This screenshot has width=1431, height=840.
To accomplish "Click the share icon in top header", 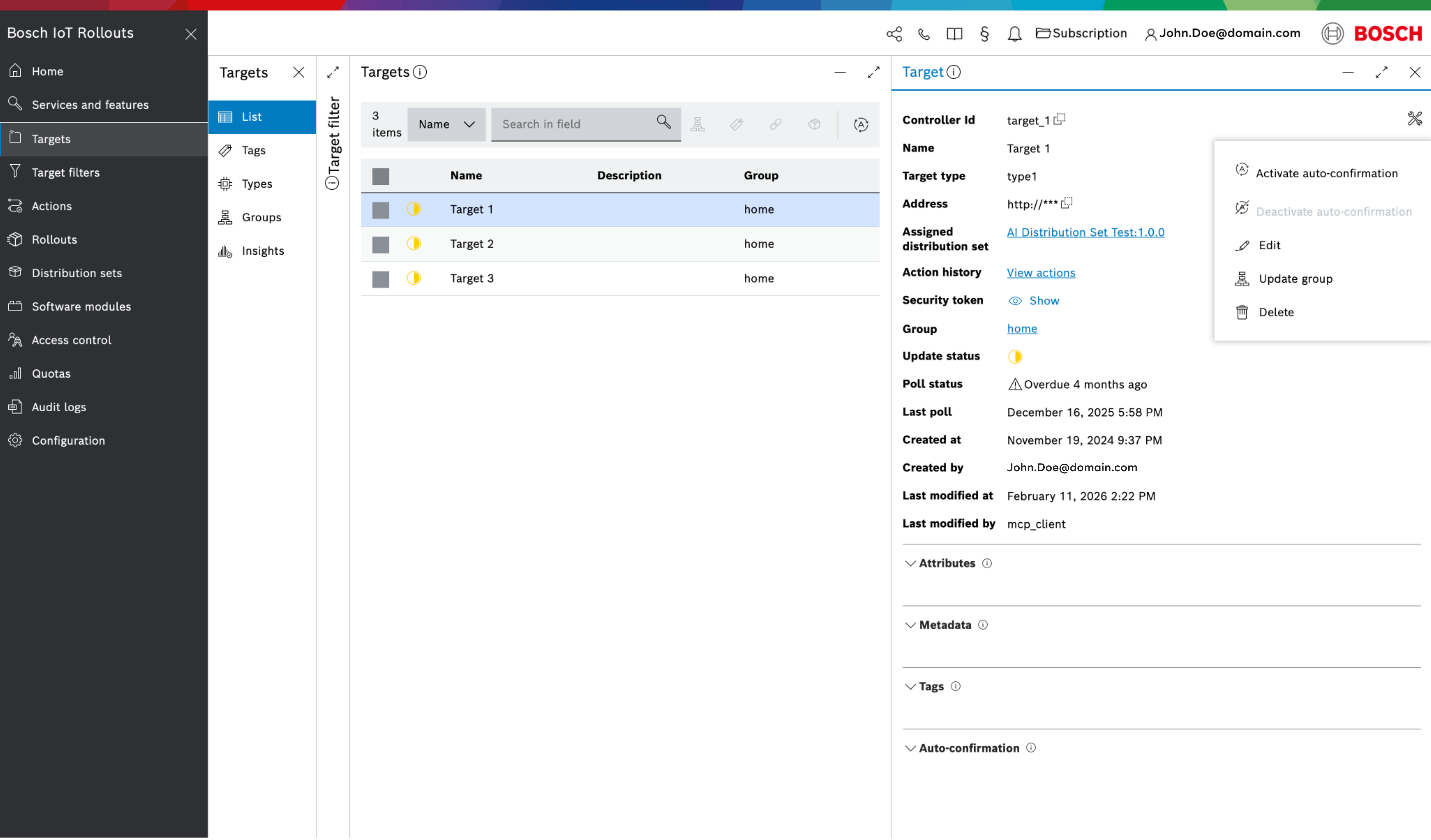I will [894, 34].
